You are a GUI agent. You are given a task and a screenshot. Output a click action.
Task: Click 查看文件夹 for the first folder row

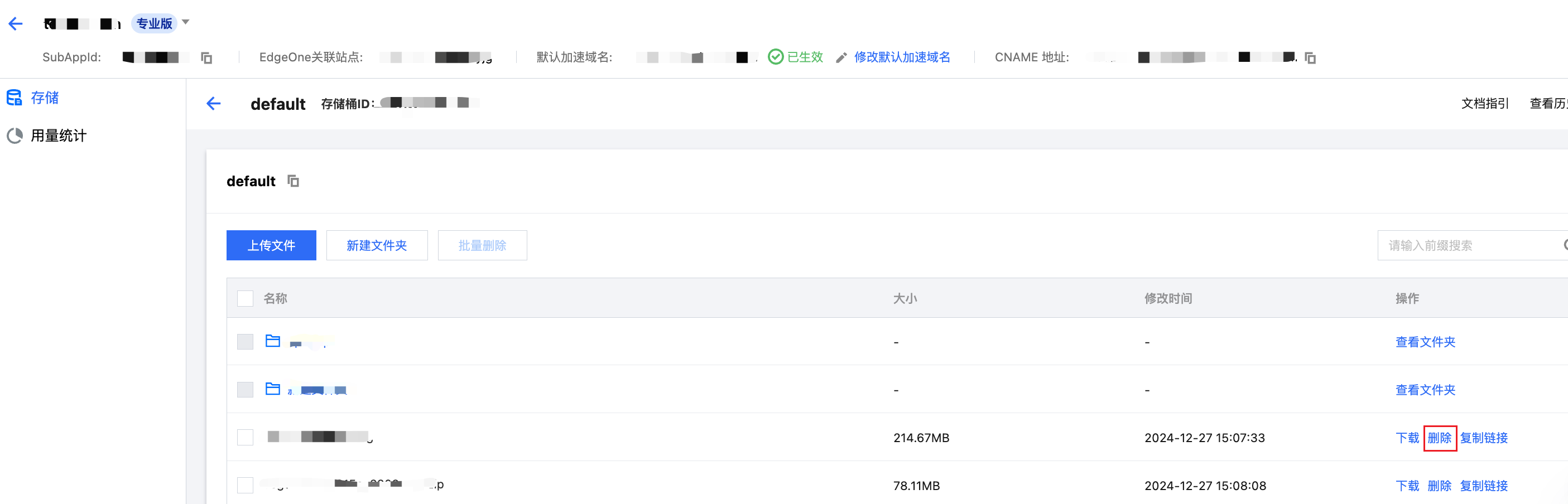coord(1426,342)
